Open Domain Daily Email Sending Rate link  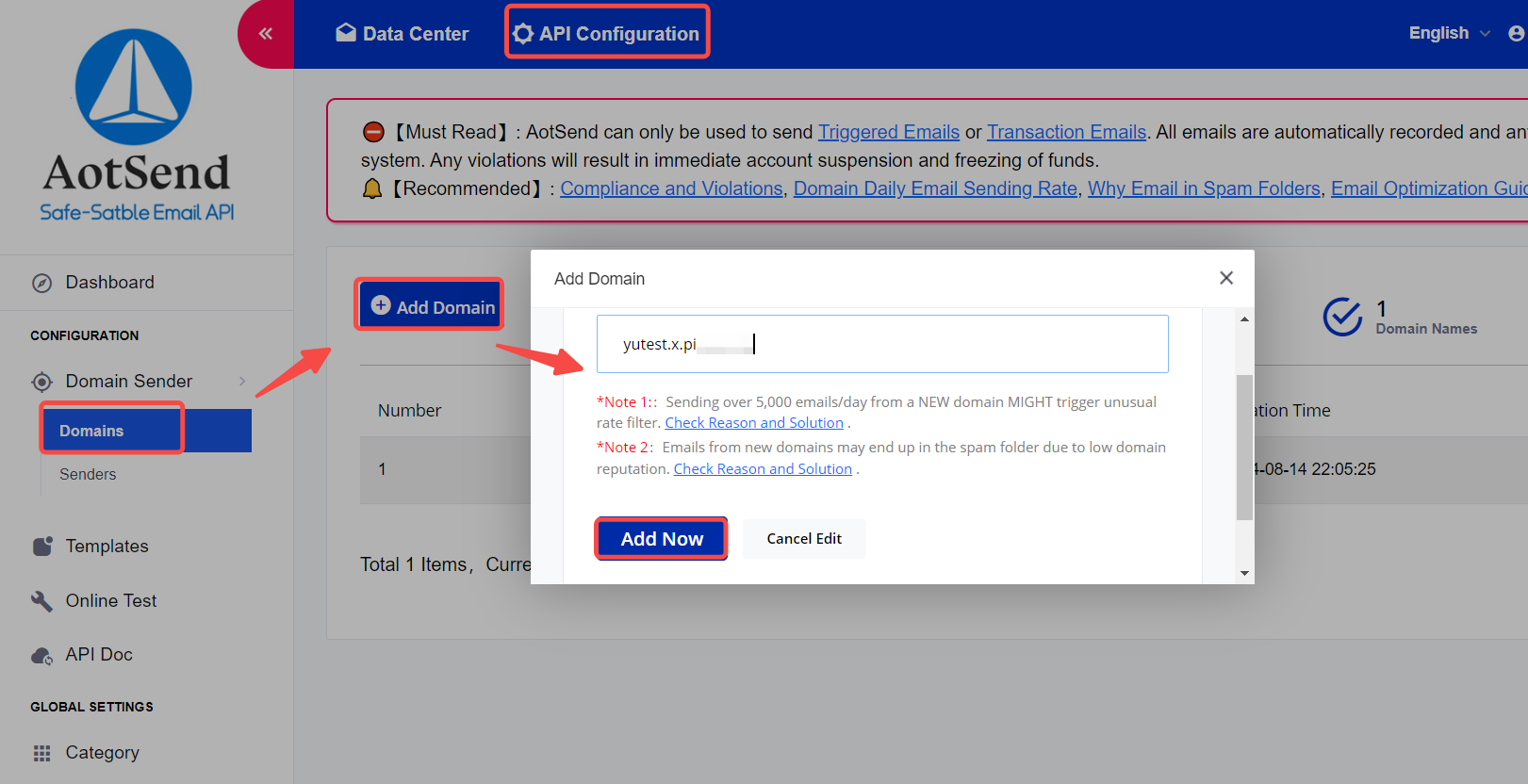pos(935,188)
